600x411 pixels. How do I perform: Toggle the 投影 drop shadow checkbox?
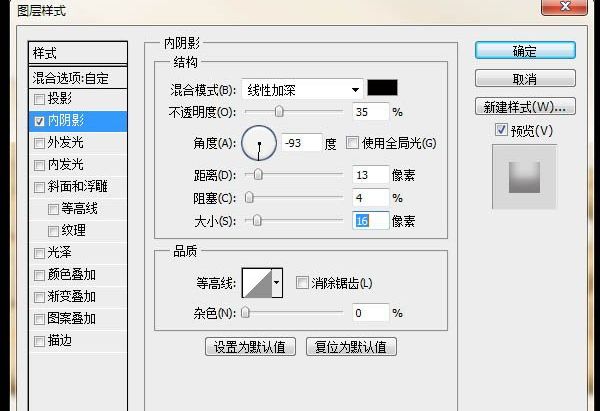pos(39,99)
